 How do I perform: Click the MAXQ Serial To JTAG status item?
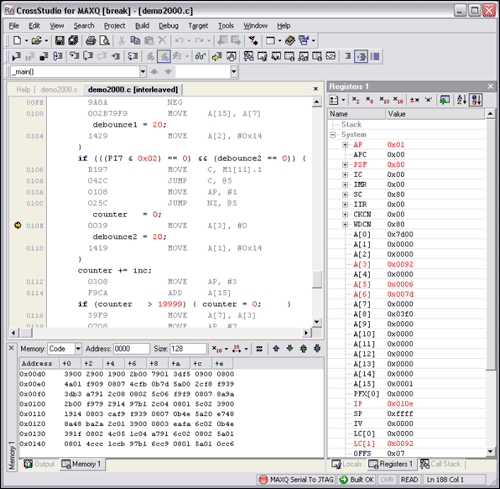coord(297,480)
